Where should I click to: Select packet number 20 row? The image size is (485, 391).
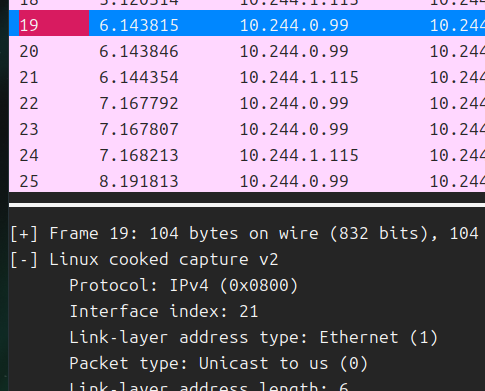(247, 51)
